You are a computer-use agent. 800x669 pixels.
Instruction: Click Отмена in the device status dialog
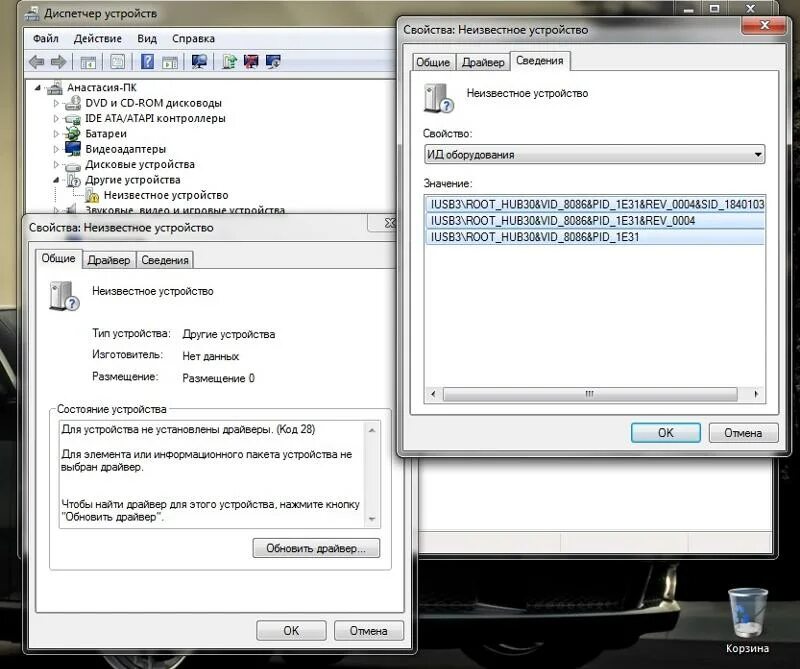(368, 631)
